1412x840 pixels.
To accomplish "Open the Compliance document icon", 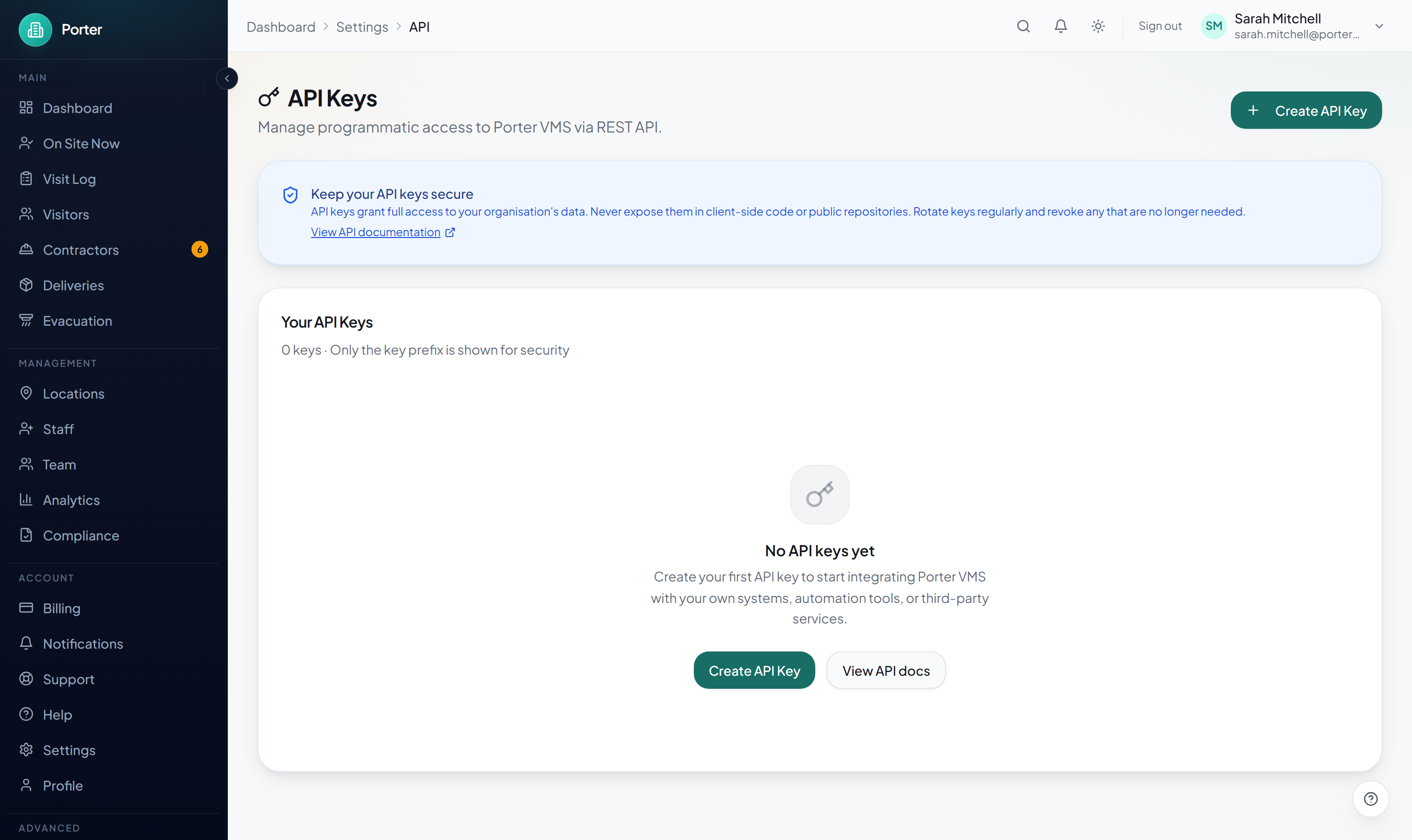I will click(26, 535).
